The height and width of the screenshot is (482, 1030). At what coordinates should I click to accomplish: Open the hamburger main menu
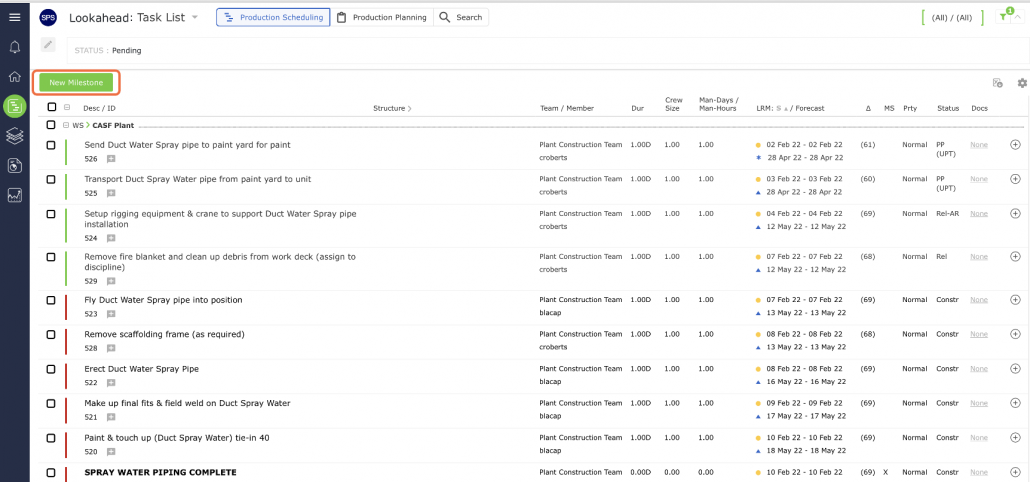(x=14, y=17)
